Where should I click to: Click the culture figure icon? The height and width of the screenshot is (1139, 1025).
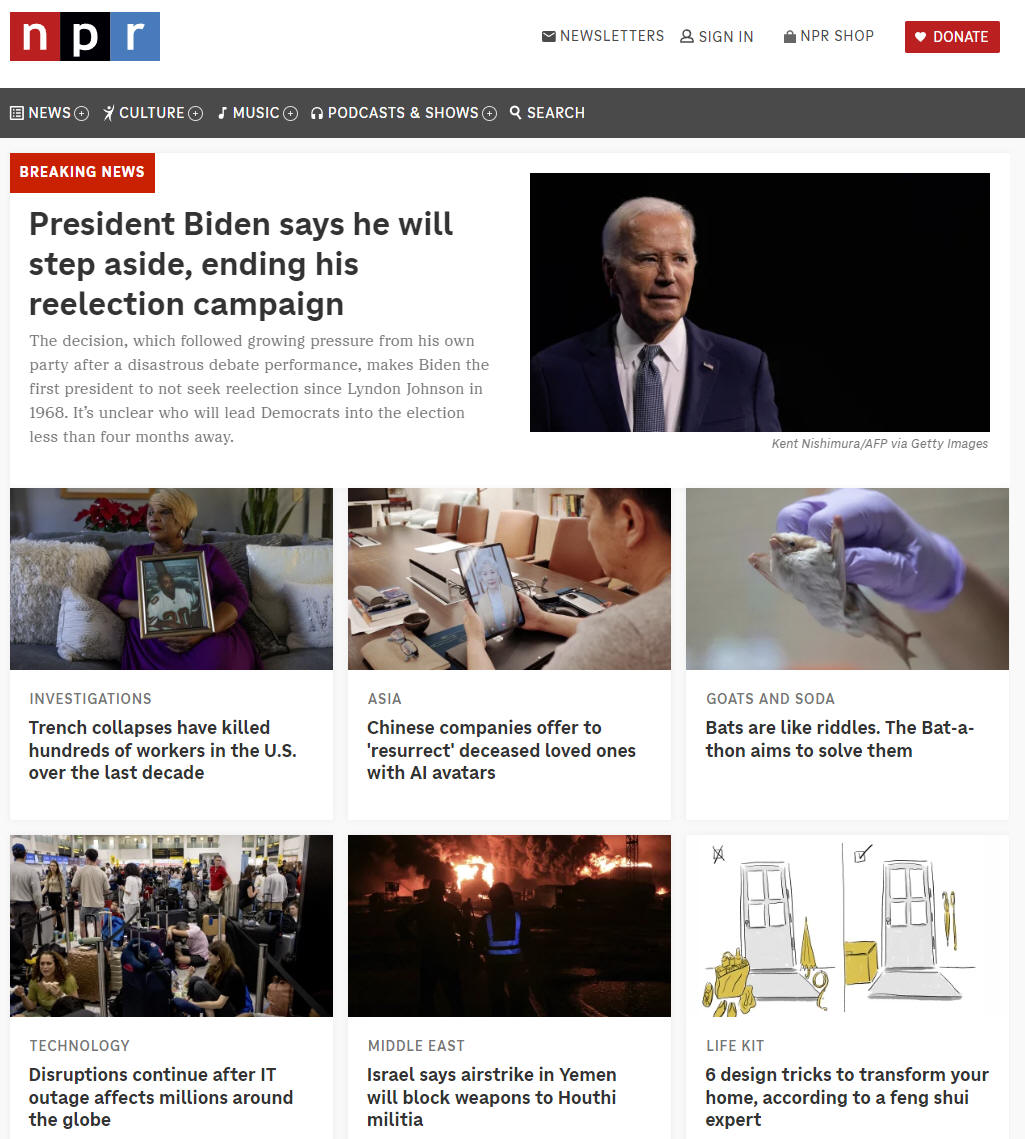(109, 113)
